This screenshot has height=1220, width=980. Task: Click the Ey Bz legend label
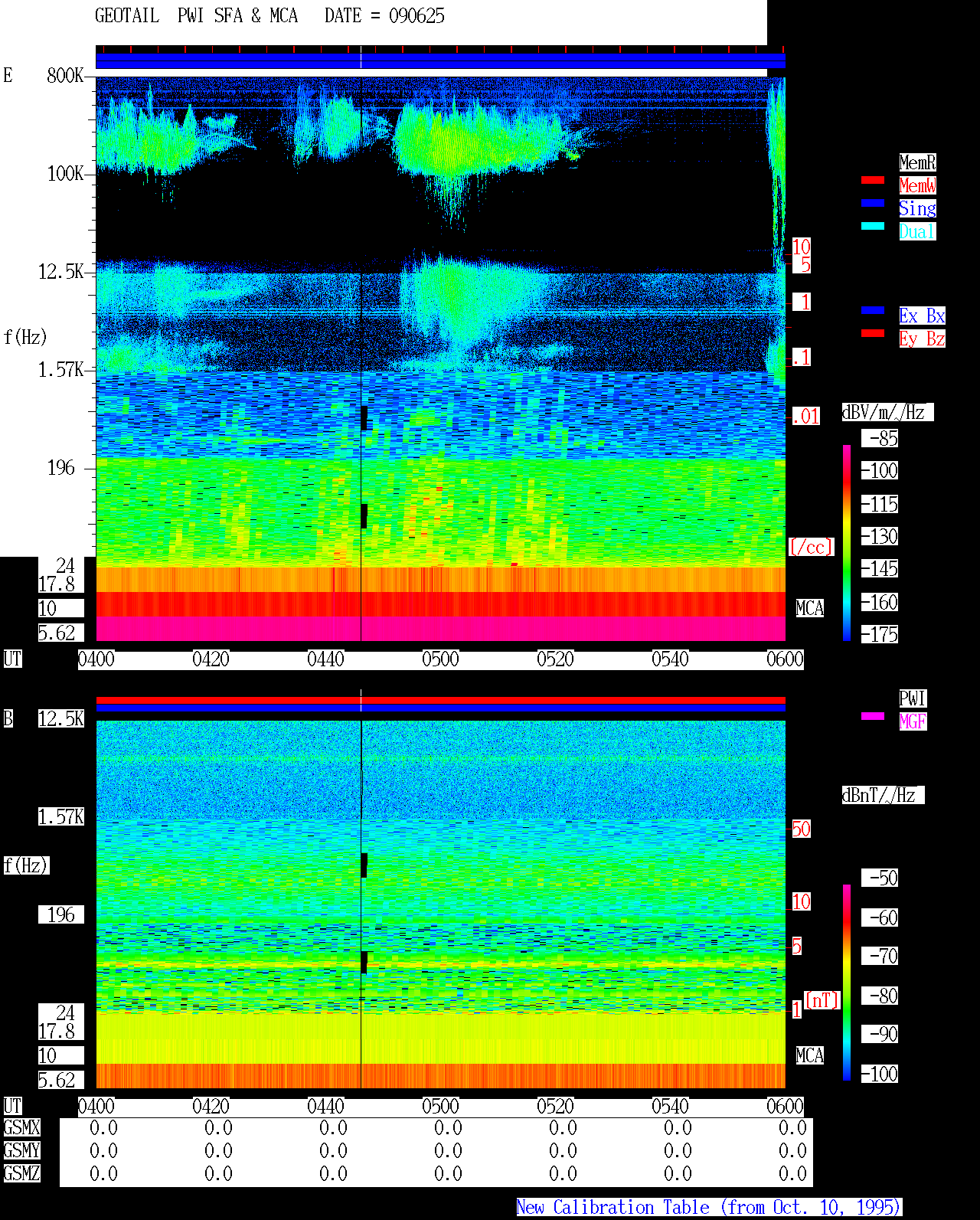pos(922,339)
